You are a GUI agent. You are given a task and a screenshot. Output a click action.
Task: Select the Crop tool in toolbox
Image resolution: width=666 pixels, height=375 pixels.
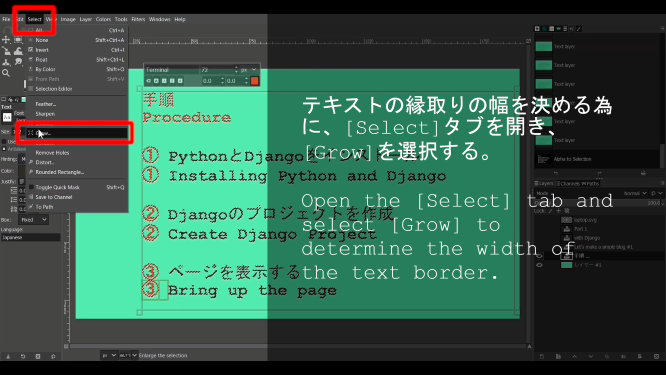click(x=6, y=51)
